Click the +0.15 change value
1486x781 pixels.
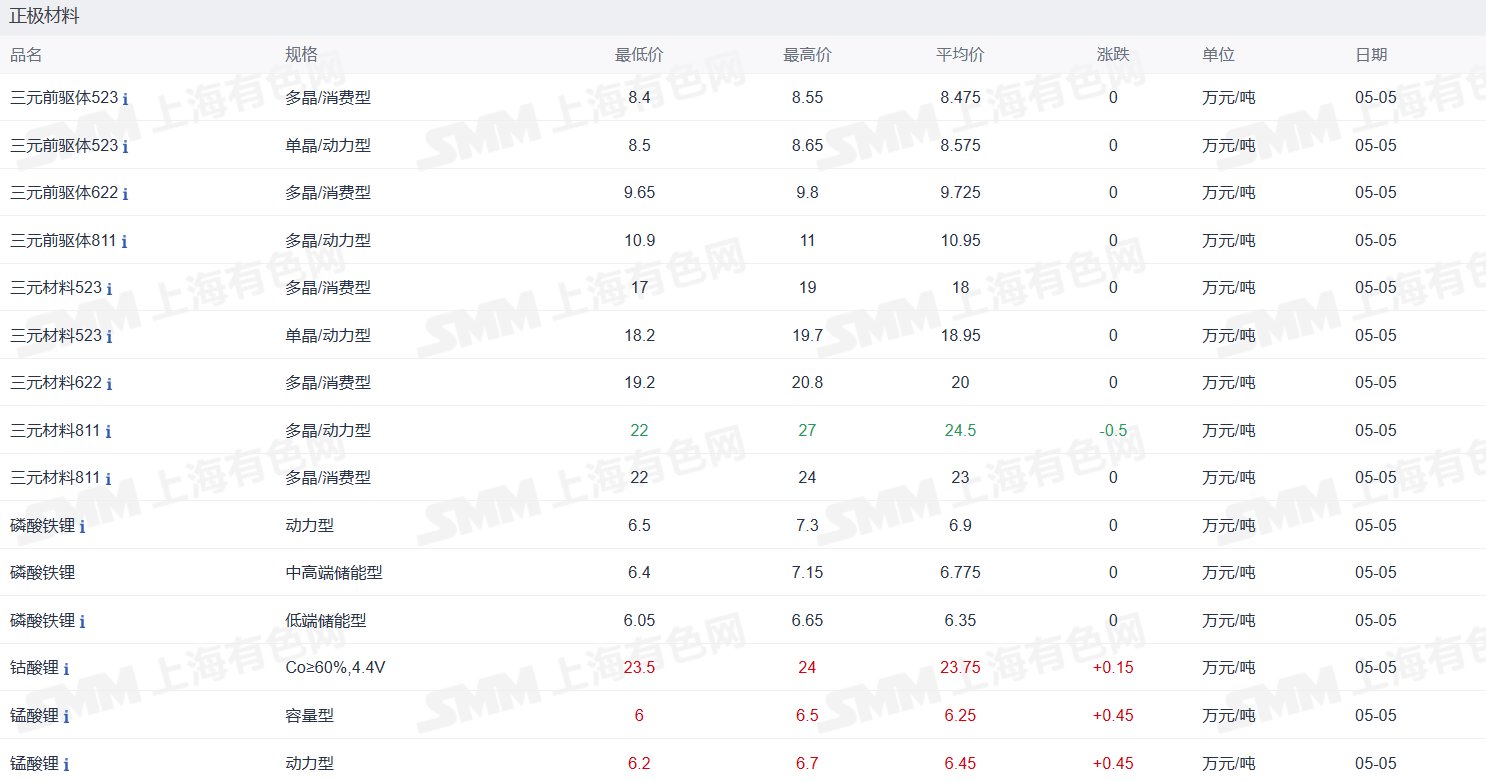point(1113,668)
